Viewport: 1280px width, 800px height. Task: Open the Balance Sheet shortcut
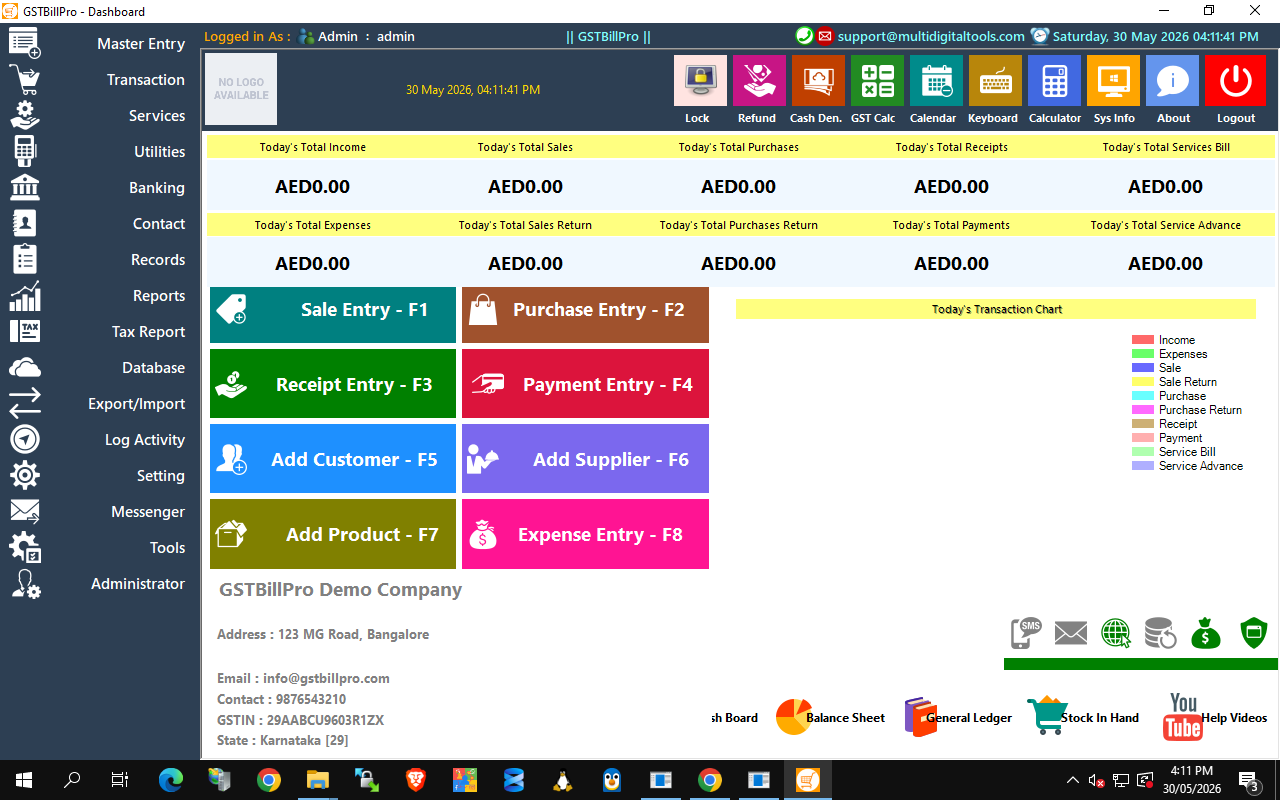[x=830, y=717]
